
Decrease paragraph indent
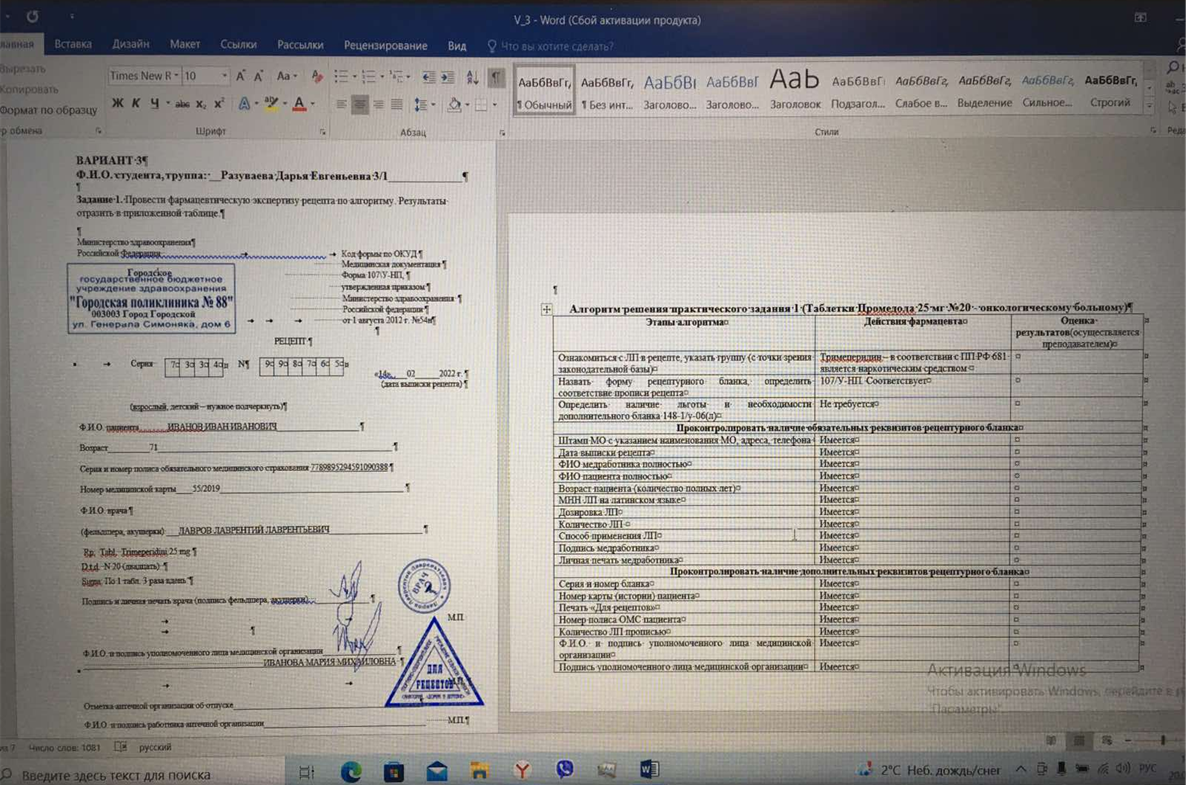(428, 77)
